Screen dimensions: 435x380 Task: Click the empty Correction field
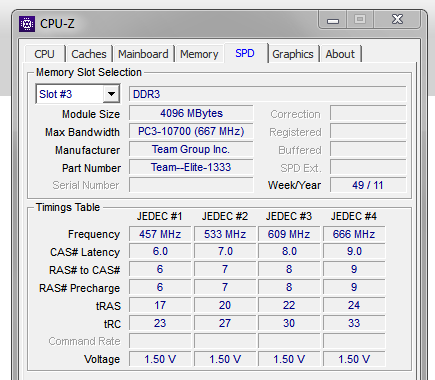pyautogui.click(x=368, y=113)
